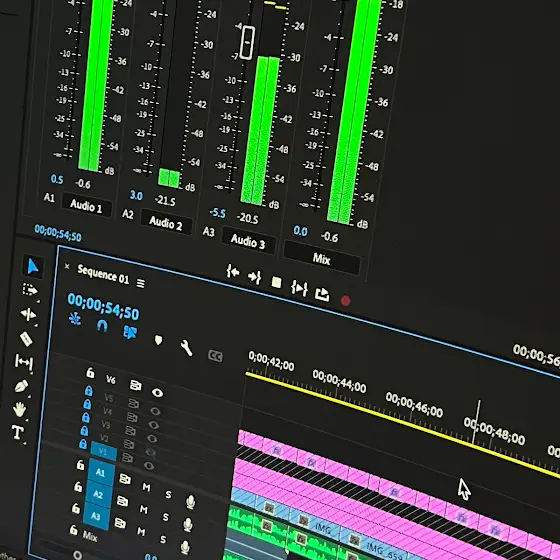Solo audio track A2
Screen dimensions: 560x560
166,516
